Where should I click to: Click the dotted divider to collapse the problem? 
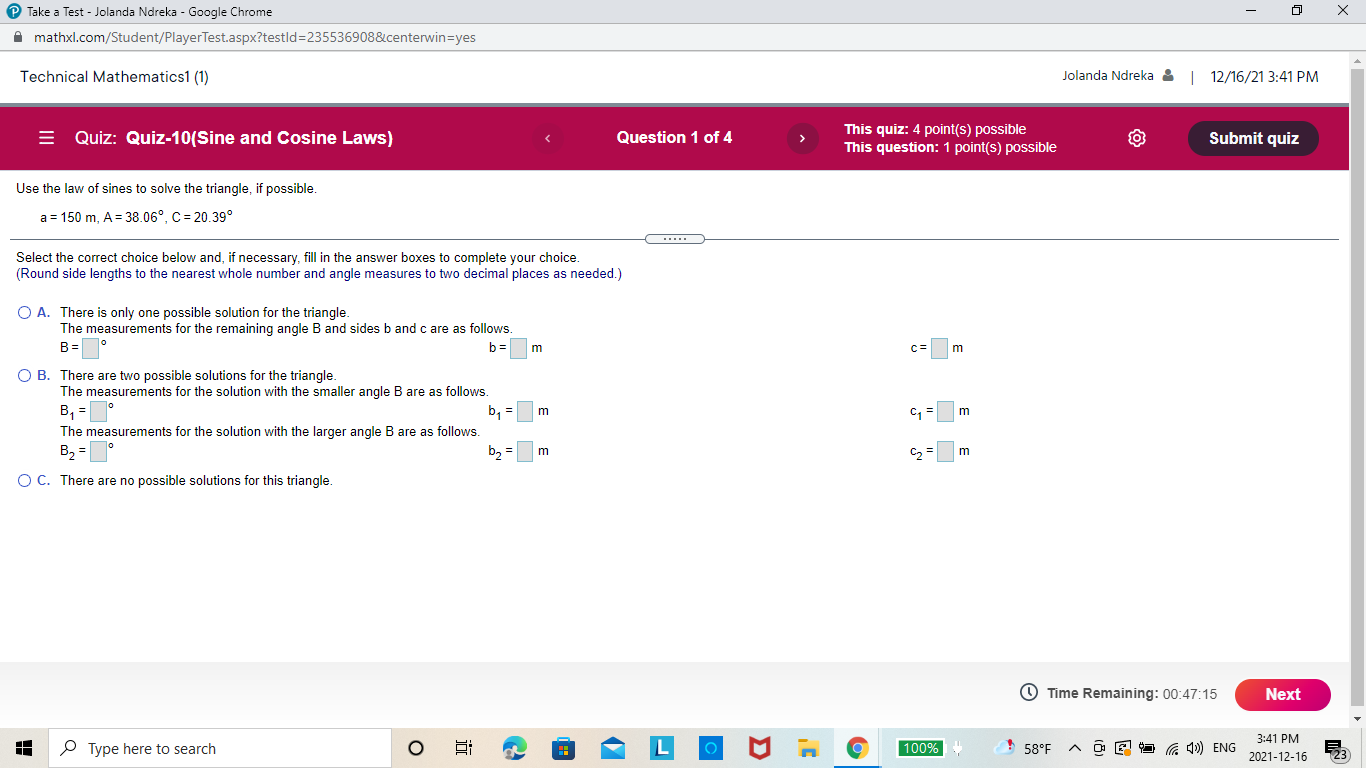point(675,238)
